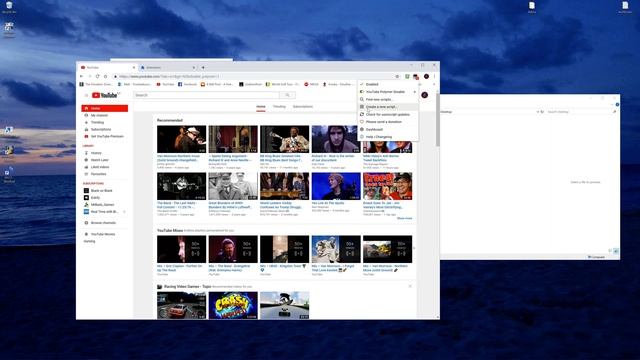Click the Chrome home button
This screenshot has width=640, height=360.
[105, 76]
